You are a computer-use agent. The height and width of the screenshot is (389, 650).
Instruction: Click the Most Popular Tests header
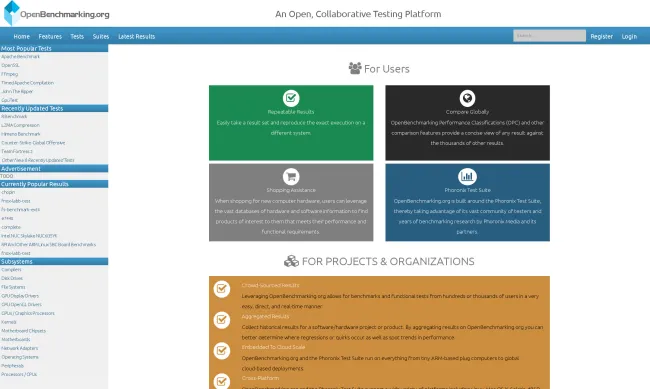click(x=54, y=48)
